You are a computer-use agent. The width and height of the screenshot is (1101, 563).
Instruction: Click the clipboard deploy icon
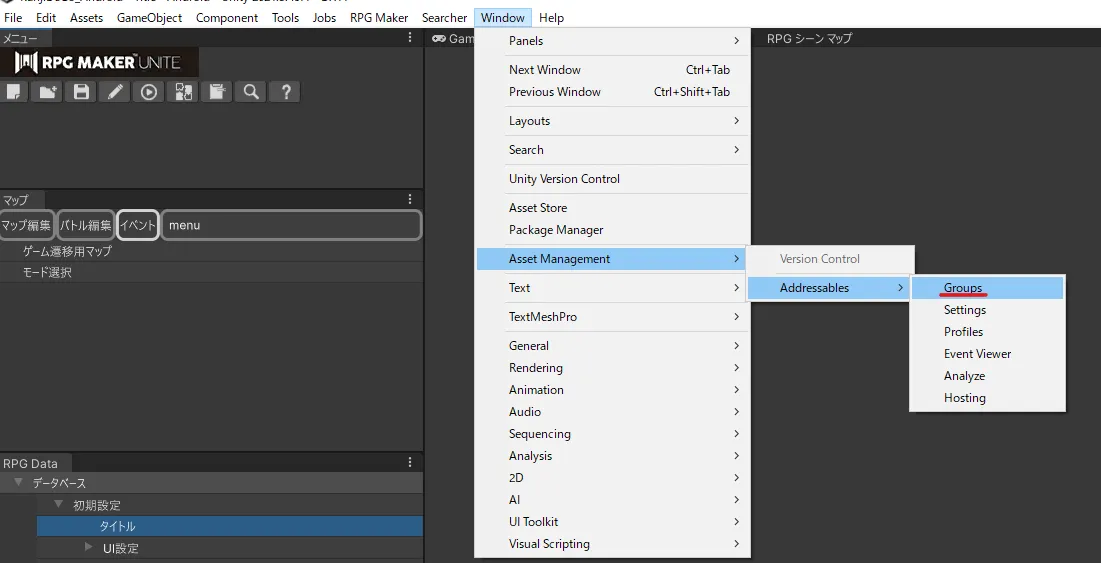pos(217,92)
